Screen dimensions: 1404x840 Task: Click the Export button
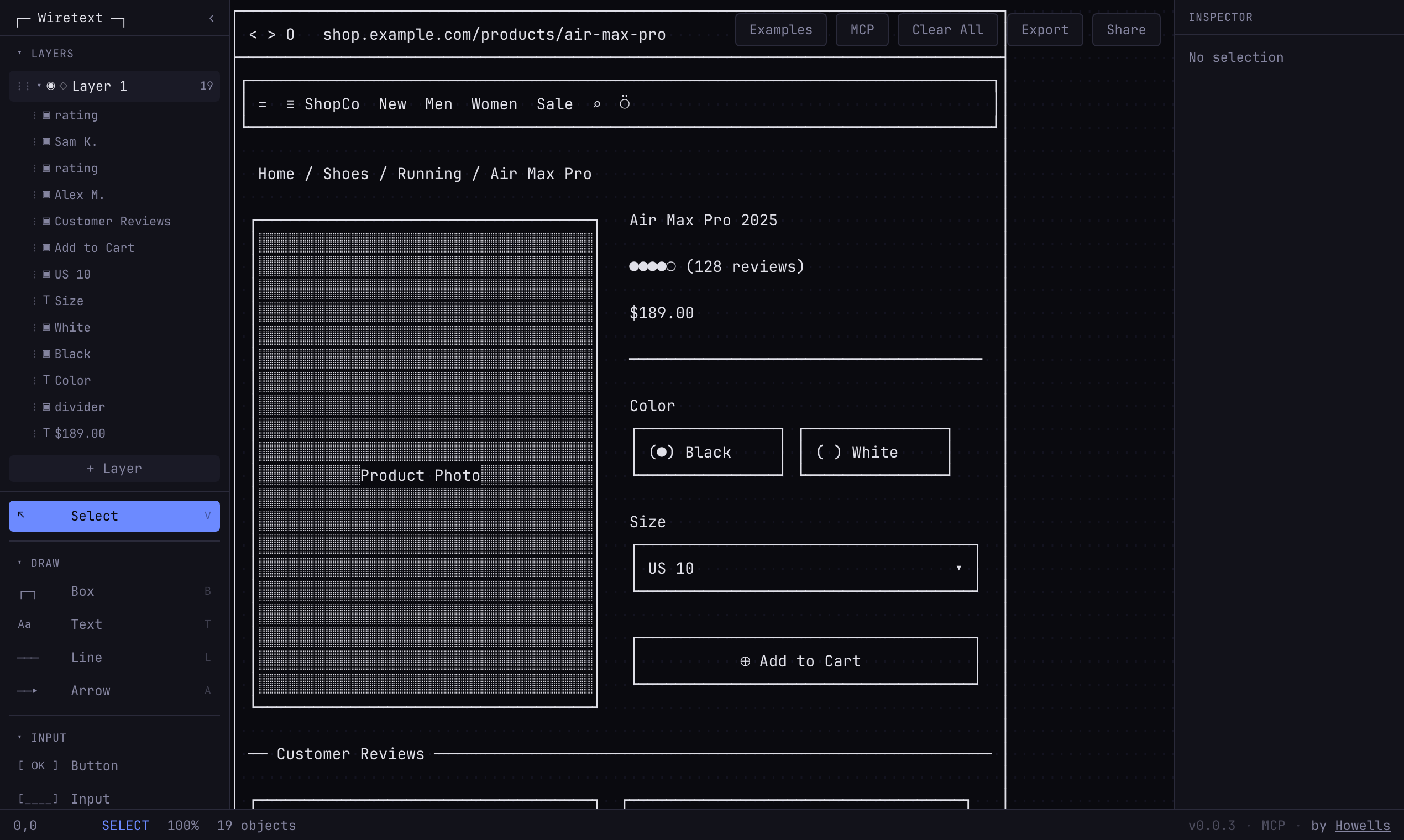[x=1045, y=29]
